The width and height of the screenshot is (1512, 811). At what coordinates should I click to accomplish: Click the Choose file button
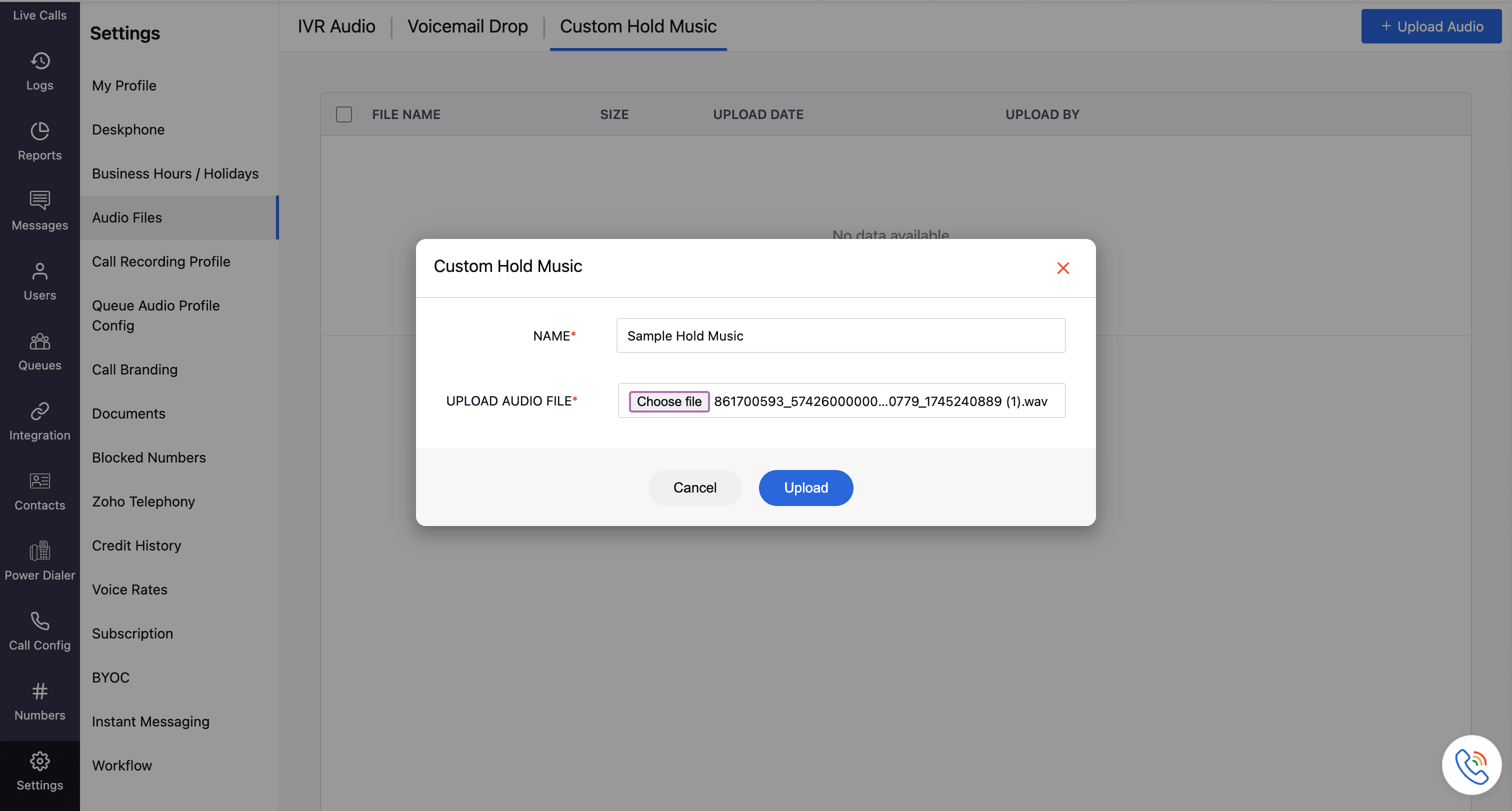tap(668, 401)
